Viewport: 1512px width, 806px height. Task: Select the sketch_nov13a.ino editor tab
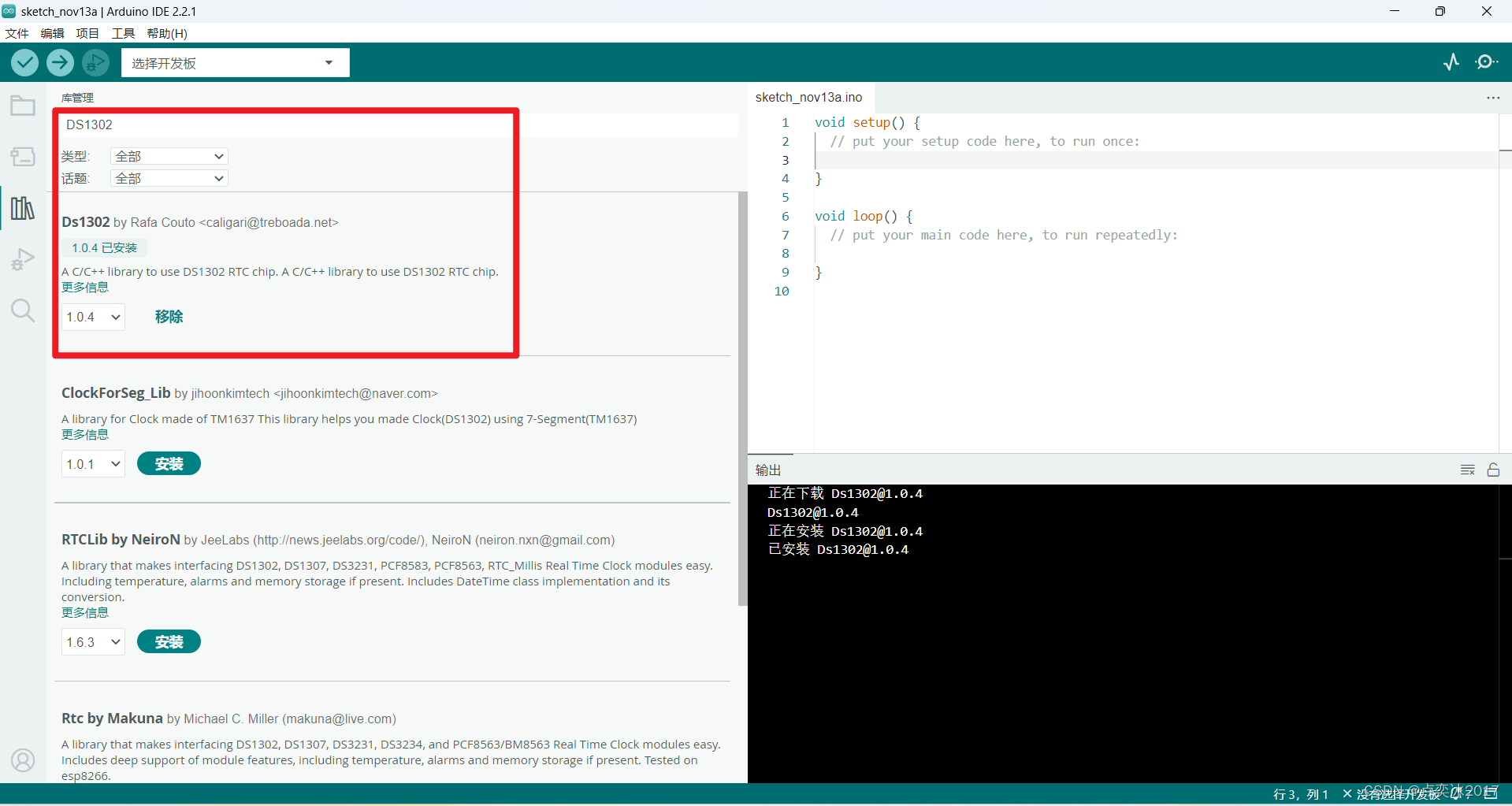[x=809, y=98]
